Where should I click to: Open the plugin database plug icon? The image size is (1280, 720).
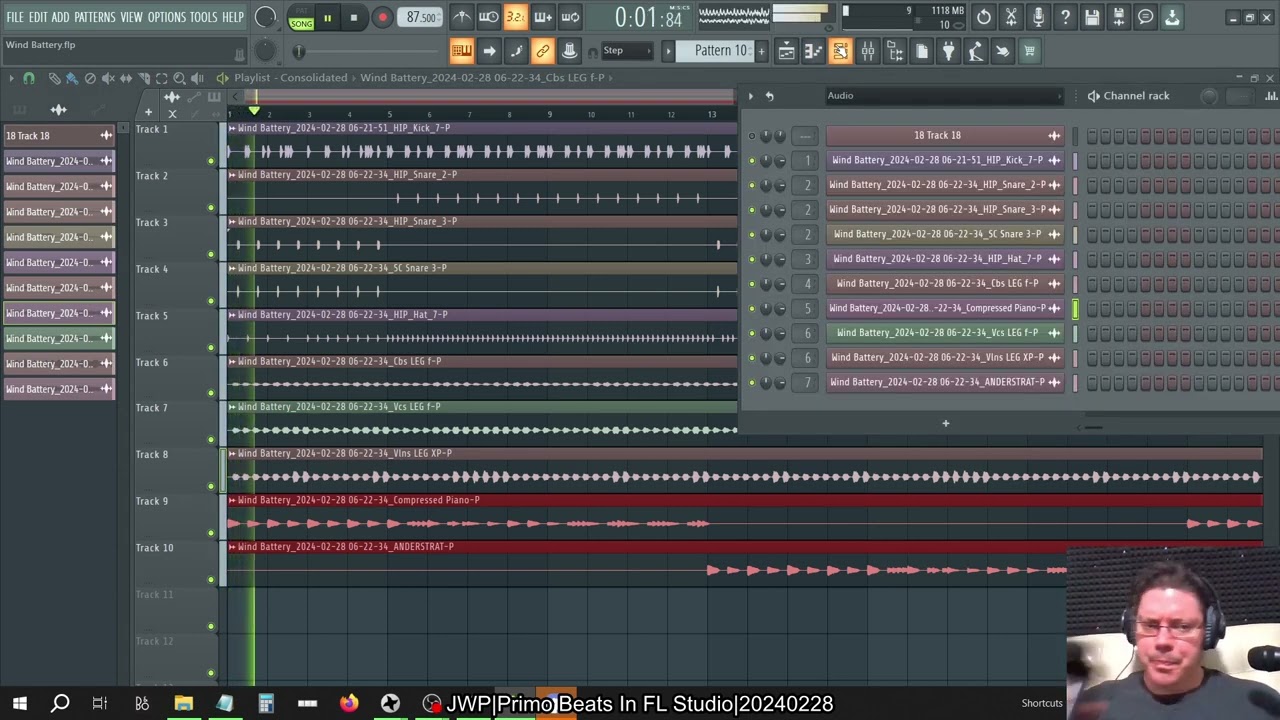point(949,51)
